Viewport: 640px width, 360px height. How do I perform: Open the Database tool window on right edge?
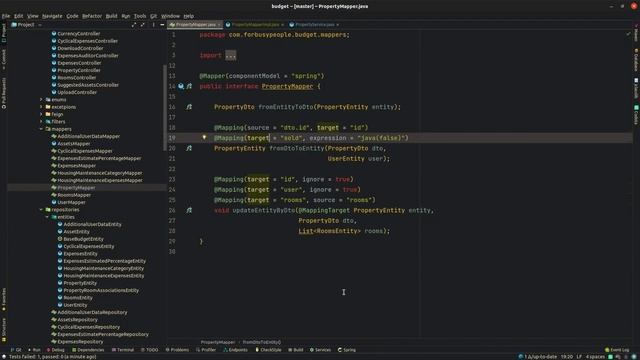coord(636,60)
